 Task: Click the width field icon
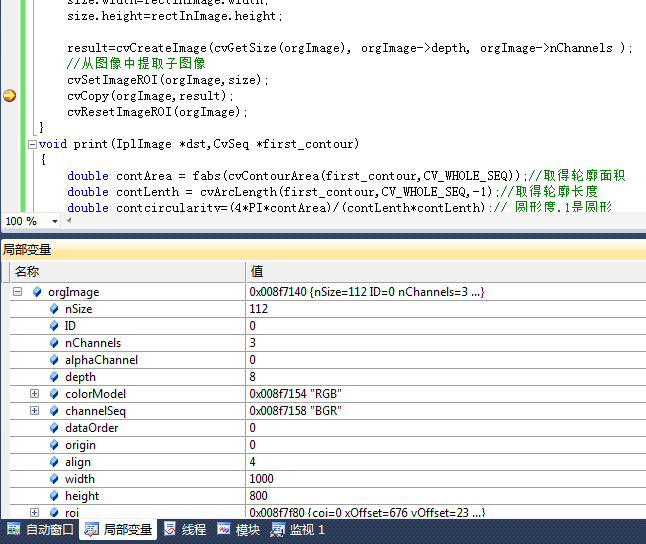coord(54,478)
